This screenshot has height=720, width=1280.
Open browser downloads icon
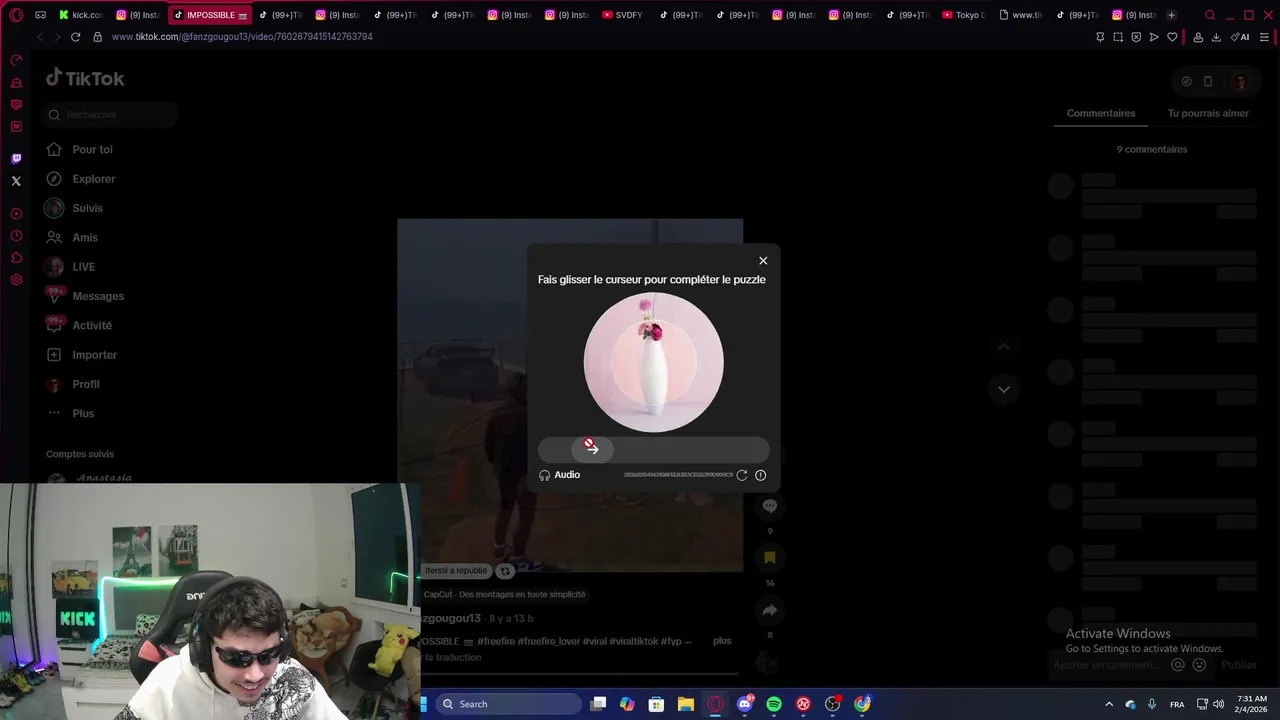point(1216,37)
